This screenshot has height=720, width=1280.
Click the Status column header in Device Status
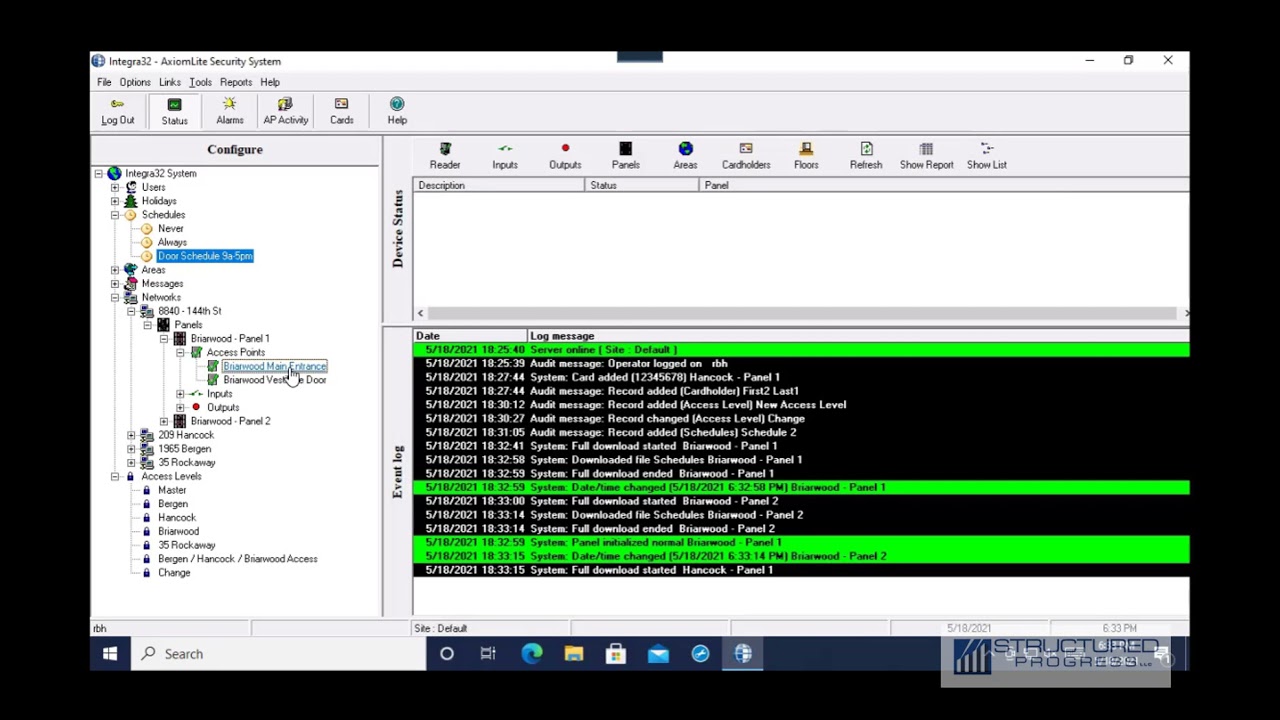643,186
